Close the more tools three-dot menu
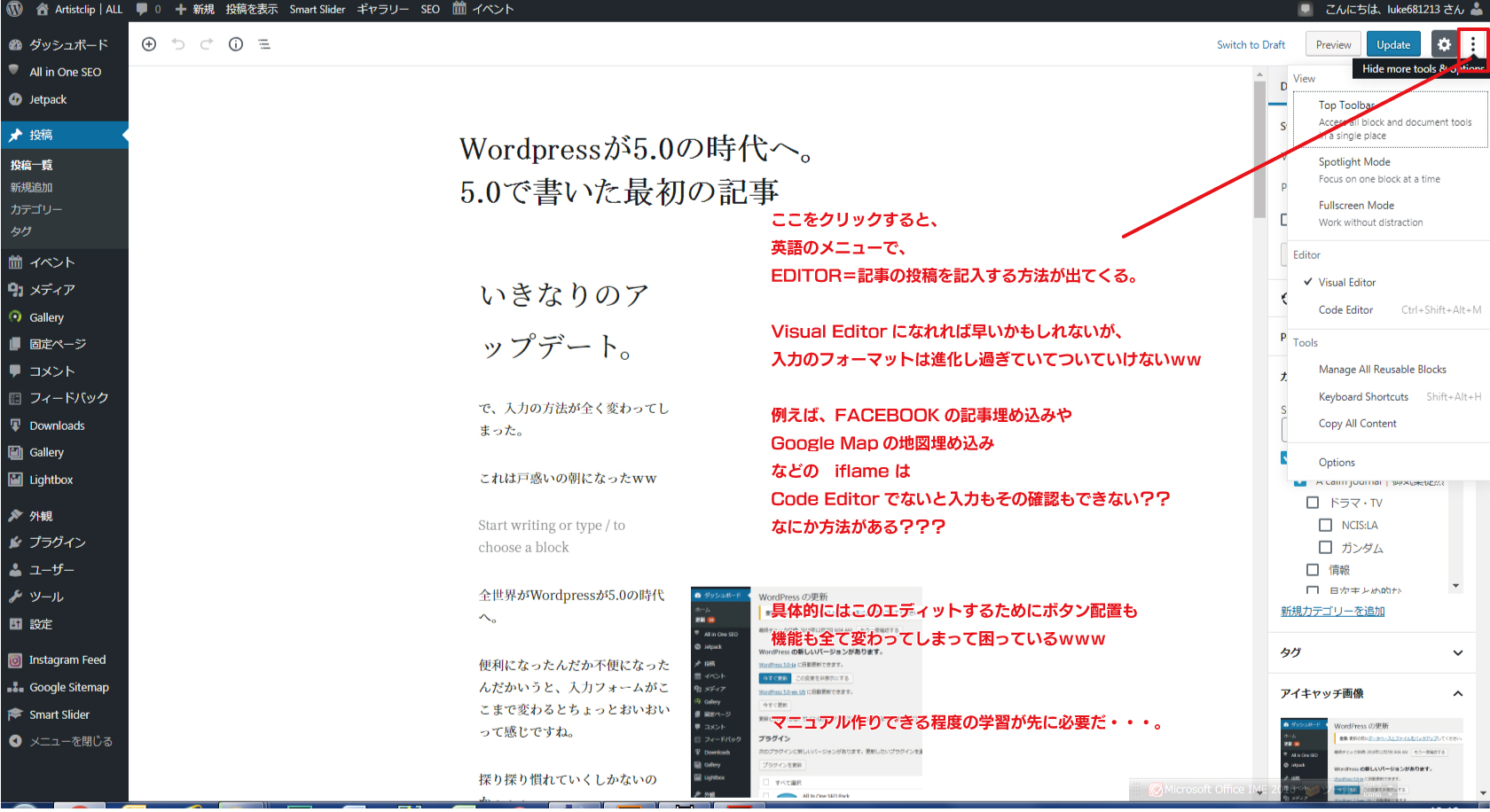The height and width of the screenshot is (812, 1490). tap(1473, 44)
